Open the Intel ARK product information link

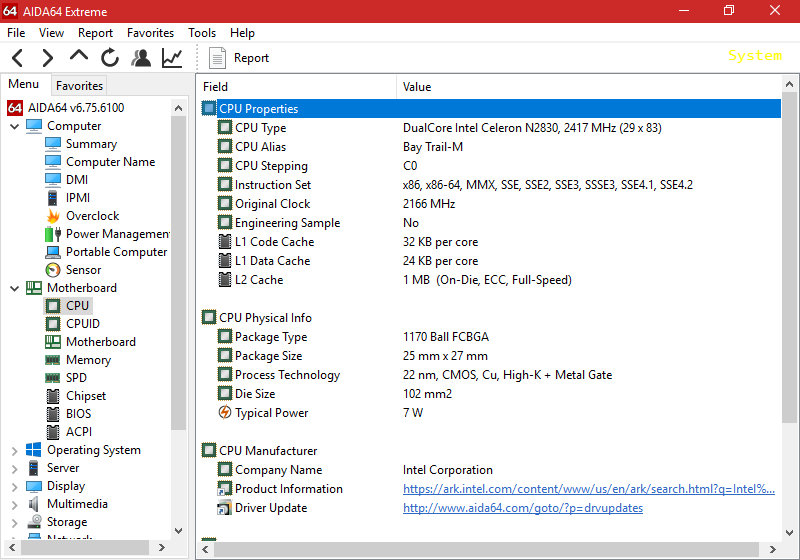click(x=589, y=489)
